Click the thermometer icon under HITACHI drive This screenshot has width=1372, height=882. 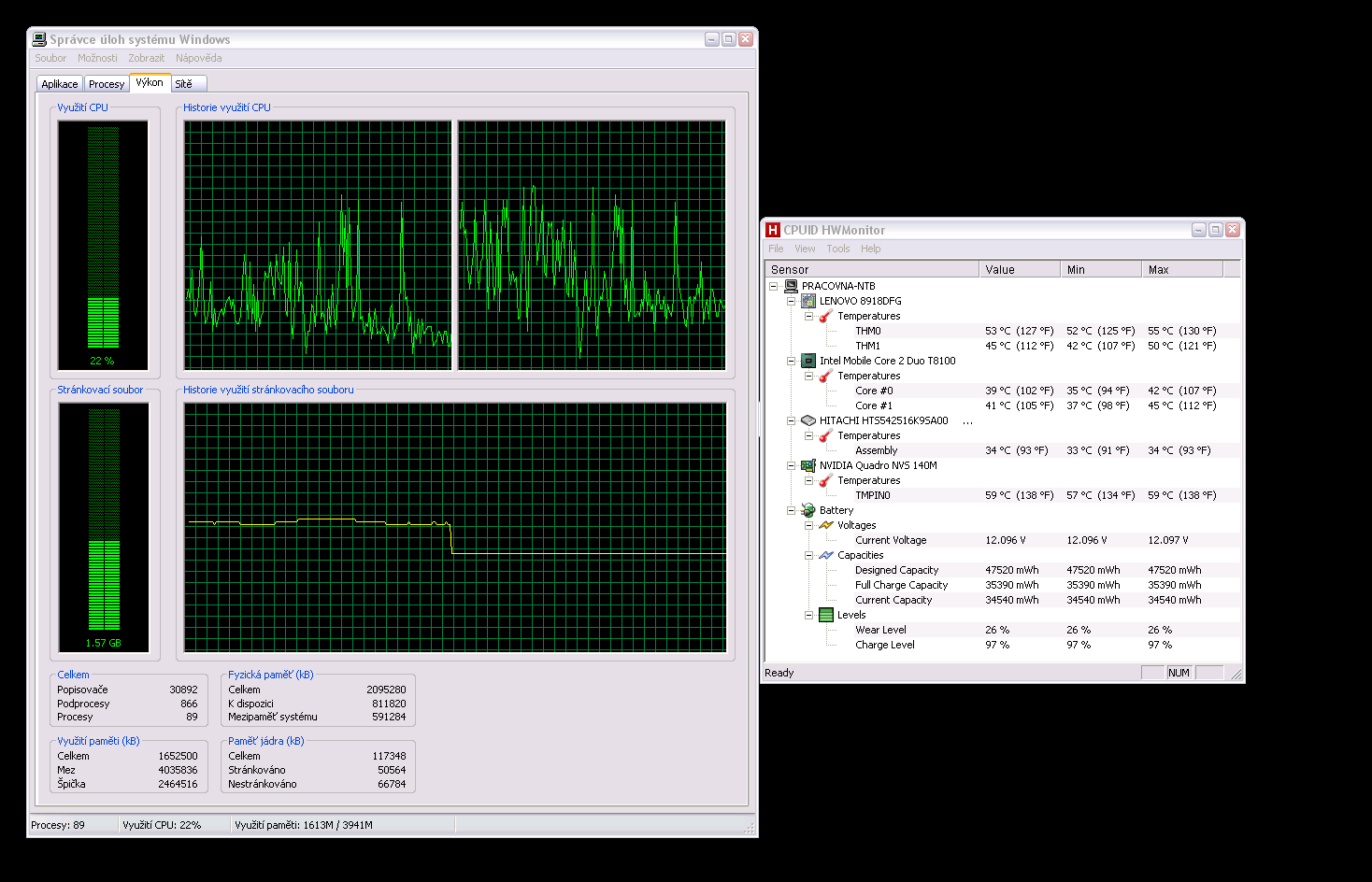click(826, 435)
